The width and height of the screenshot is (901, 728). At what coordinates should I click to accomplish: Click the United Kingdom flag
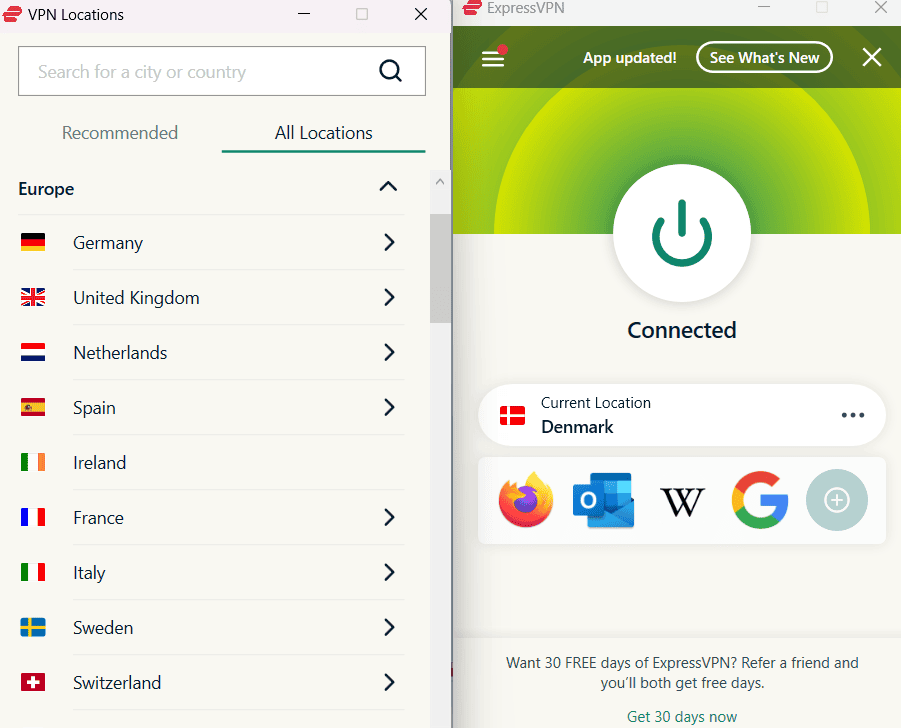[x=33, y=297]
